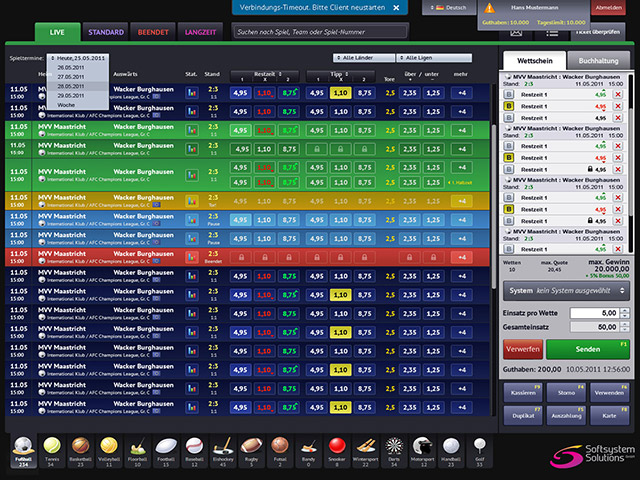Select the Futsal sport icon

click(x=280, y=451)
